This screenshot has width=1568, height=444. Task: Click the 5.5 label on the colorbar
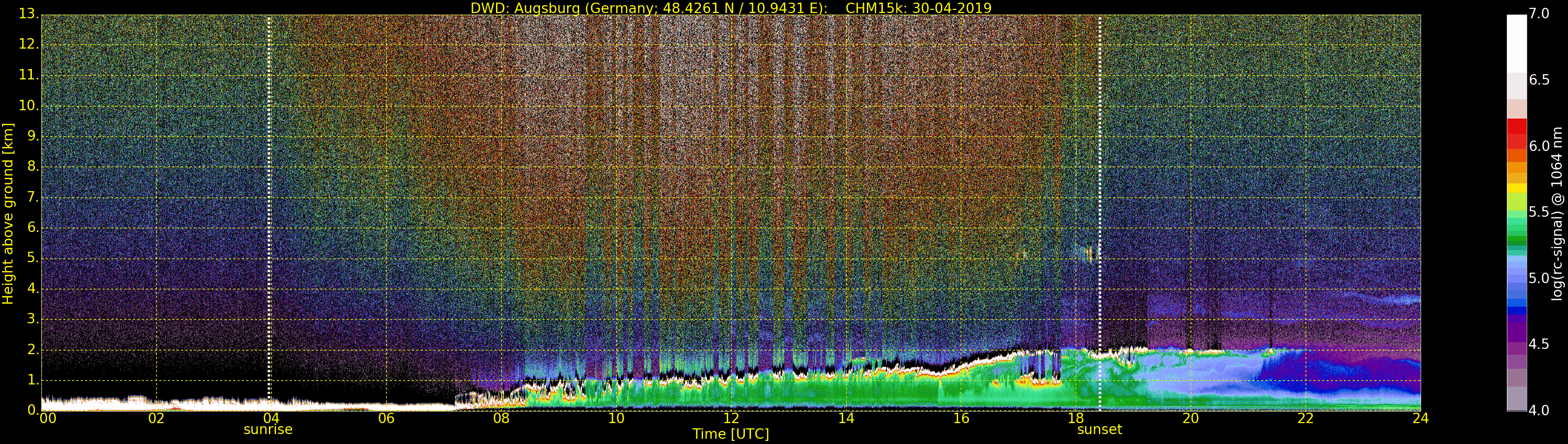coord(1539,212)
